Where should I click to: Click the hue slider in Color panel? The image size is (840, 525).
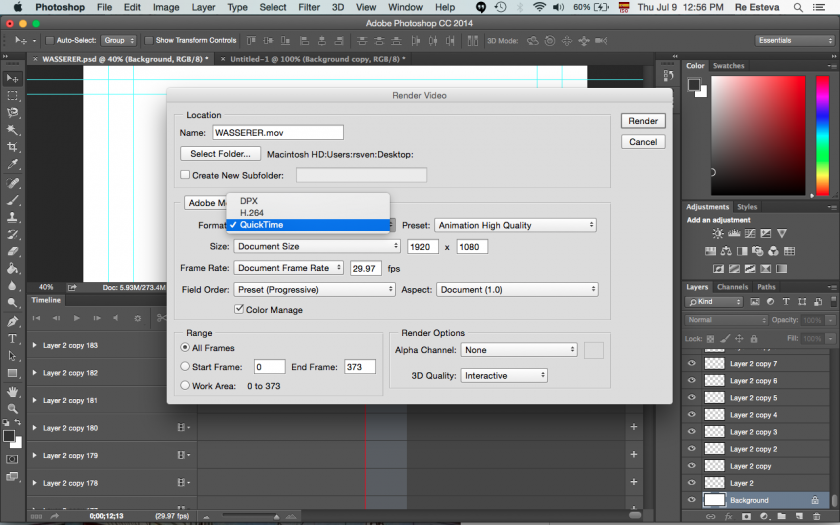(x=822, y=135)
